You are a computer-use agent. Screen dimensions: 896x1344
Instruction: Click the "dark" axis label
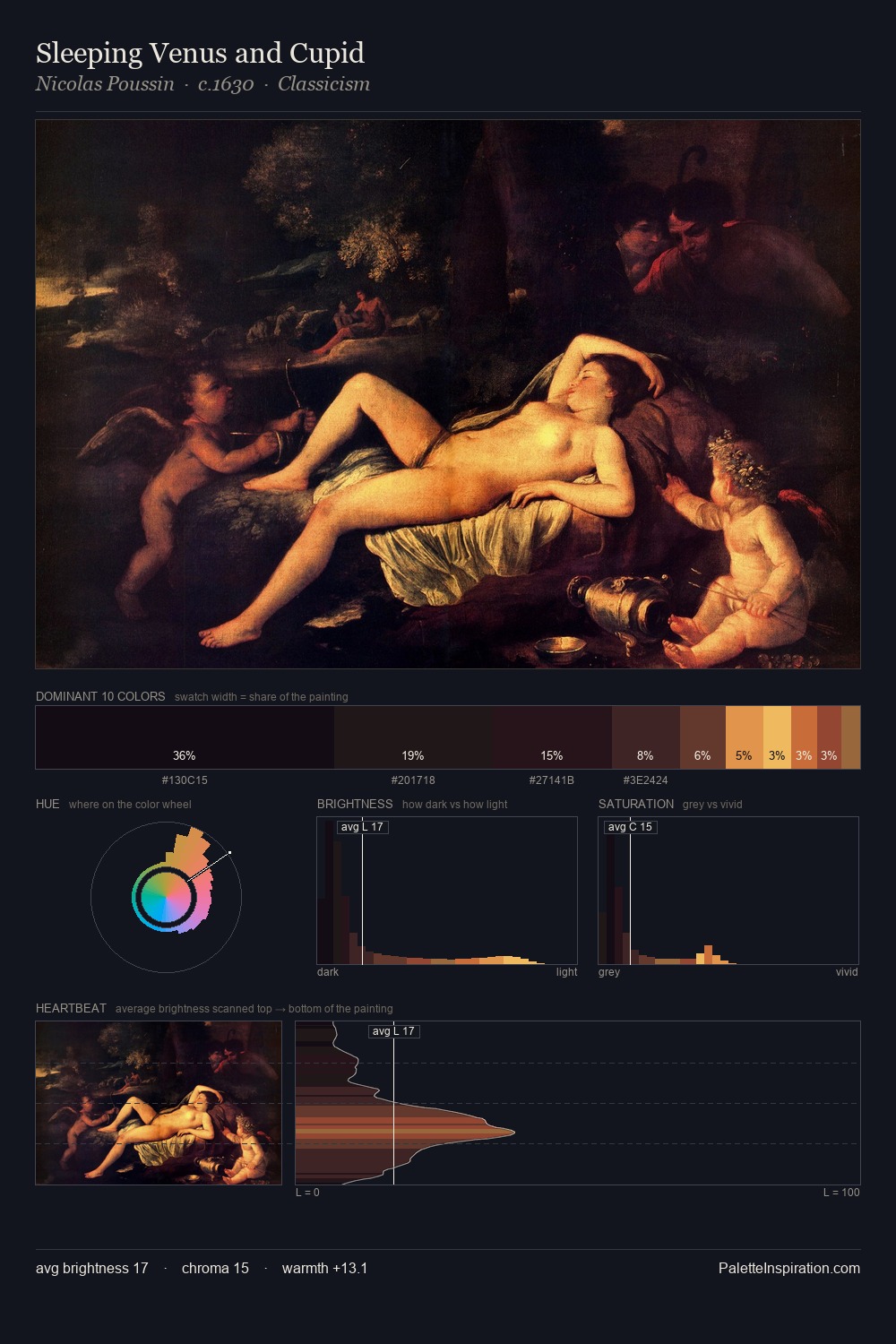click(x=328, y=972)
